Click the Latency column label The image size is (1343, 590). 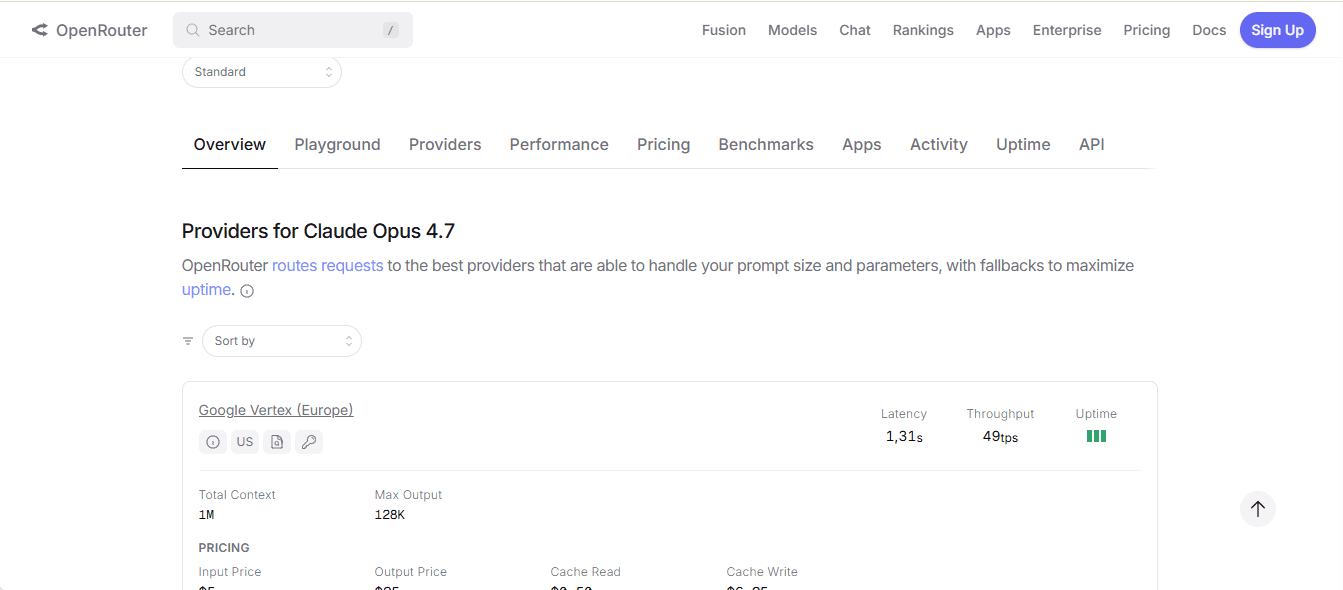904,414
